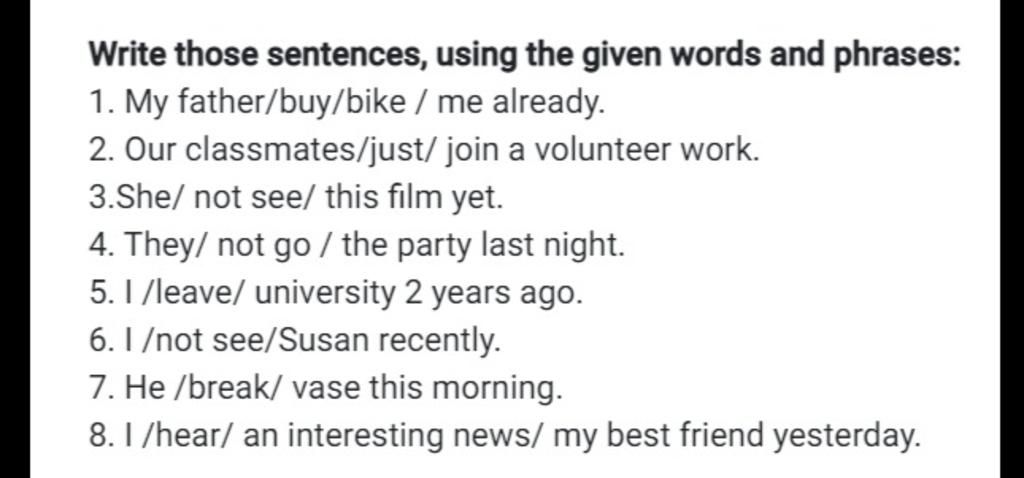Click the words 'this film yet'
Viewport: 1024px width, 478px height.
pos(414,199)
